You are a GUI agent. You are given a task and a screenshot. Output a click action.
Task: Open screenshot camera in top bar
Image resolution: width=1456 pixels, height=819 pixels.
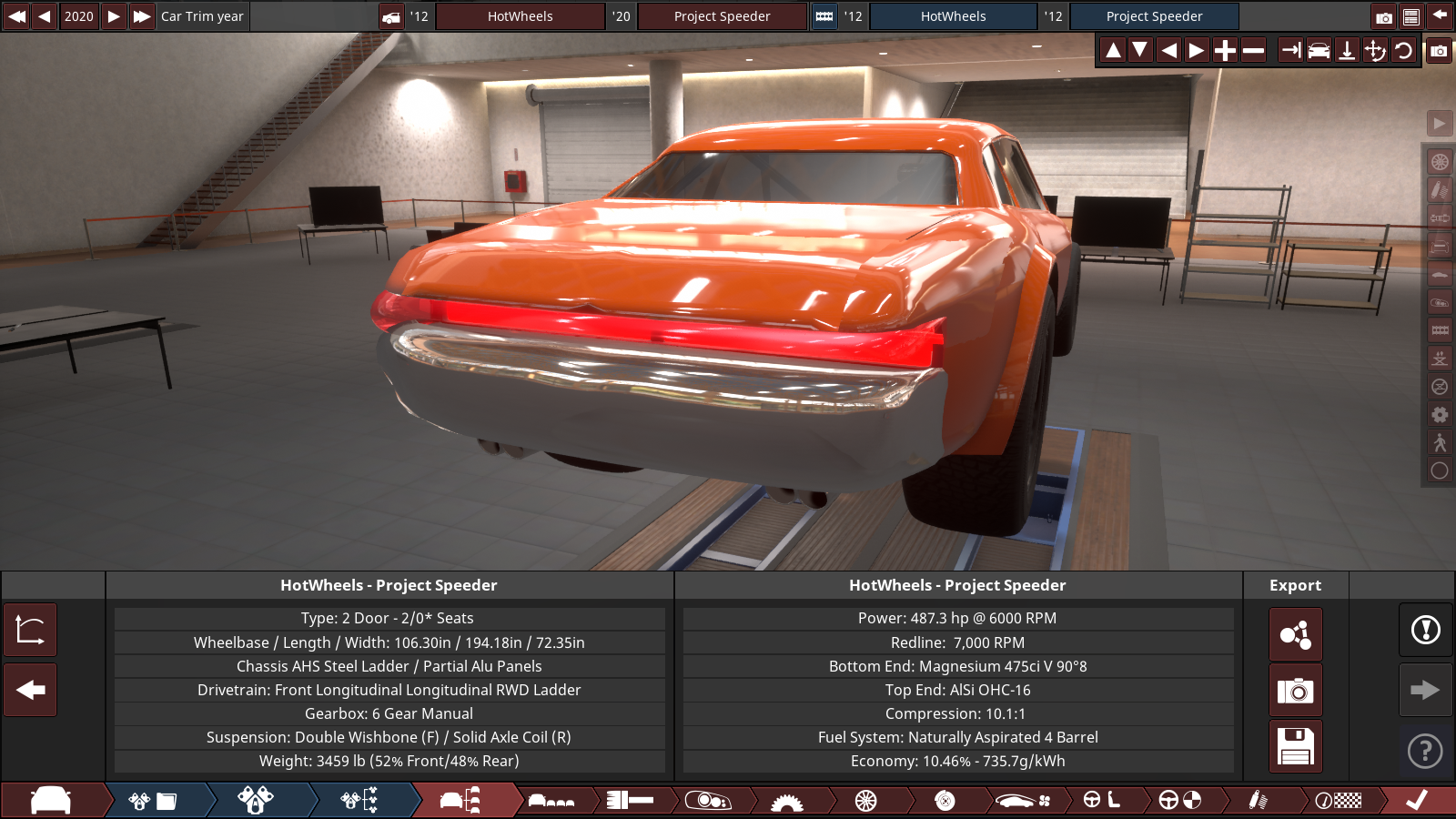[1383, 16]
